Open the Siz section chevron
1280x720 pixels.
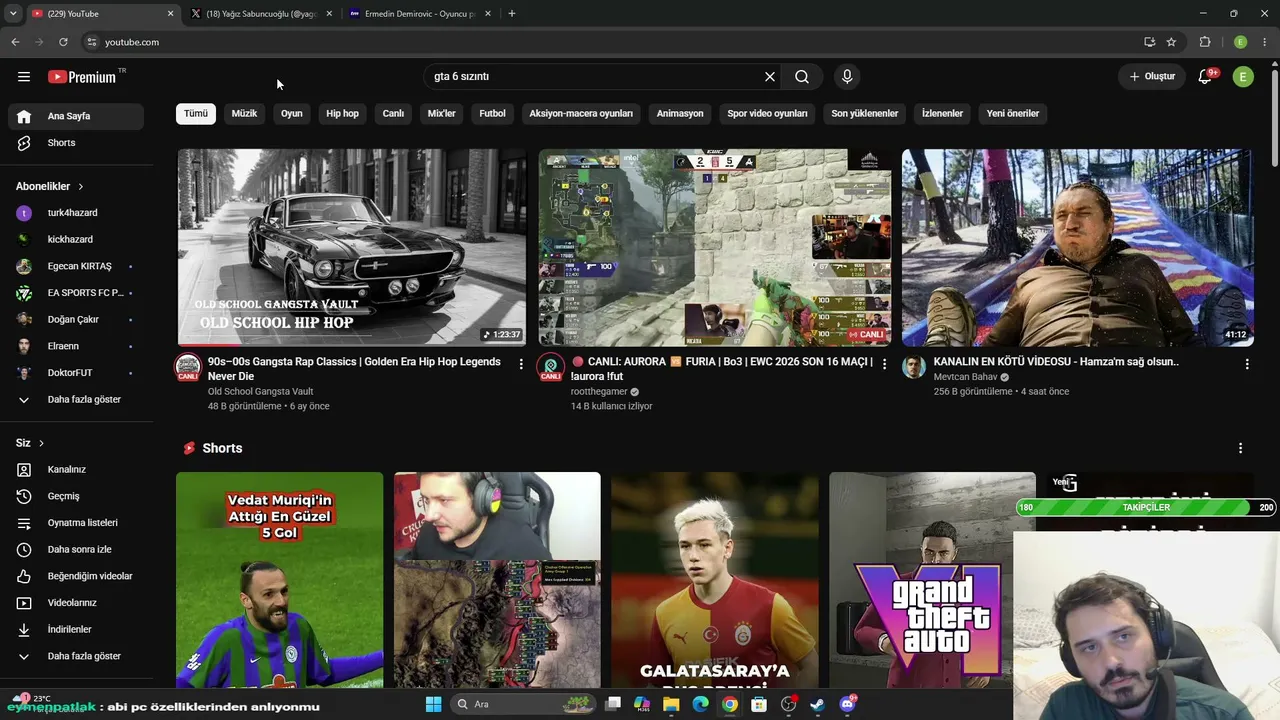click(x=41, y=443)
